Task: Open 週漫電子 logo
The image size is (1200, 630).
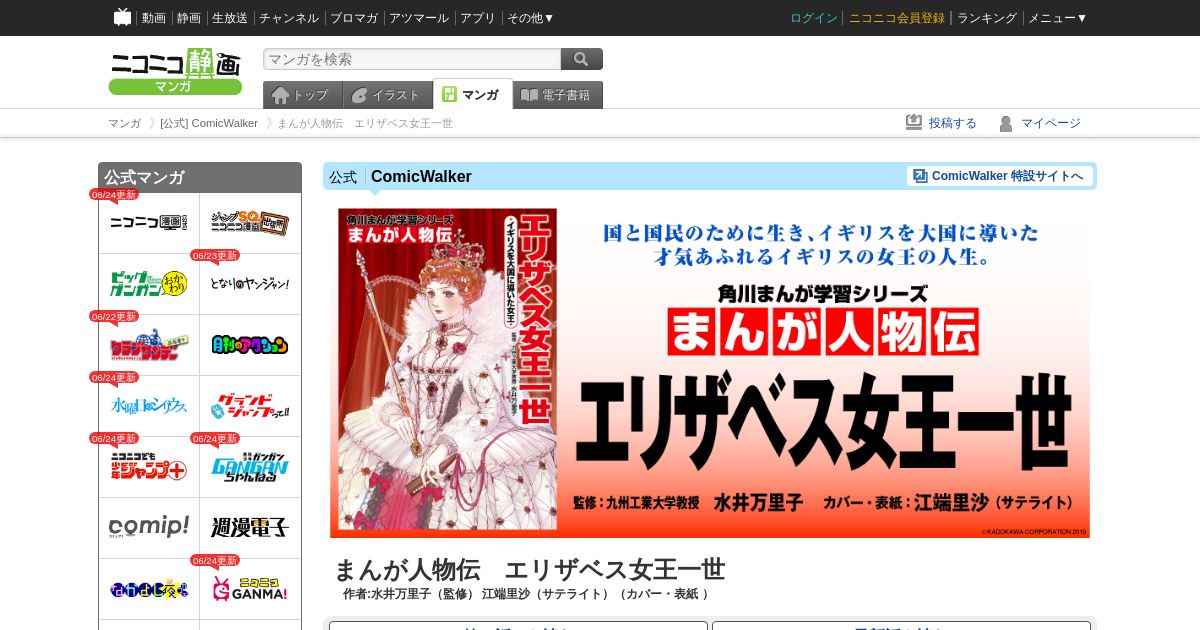Action: 250,528
